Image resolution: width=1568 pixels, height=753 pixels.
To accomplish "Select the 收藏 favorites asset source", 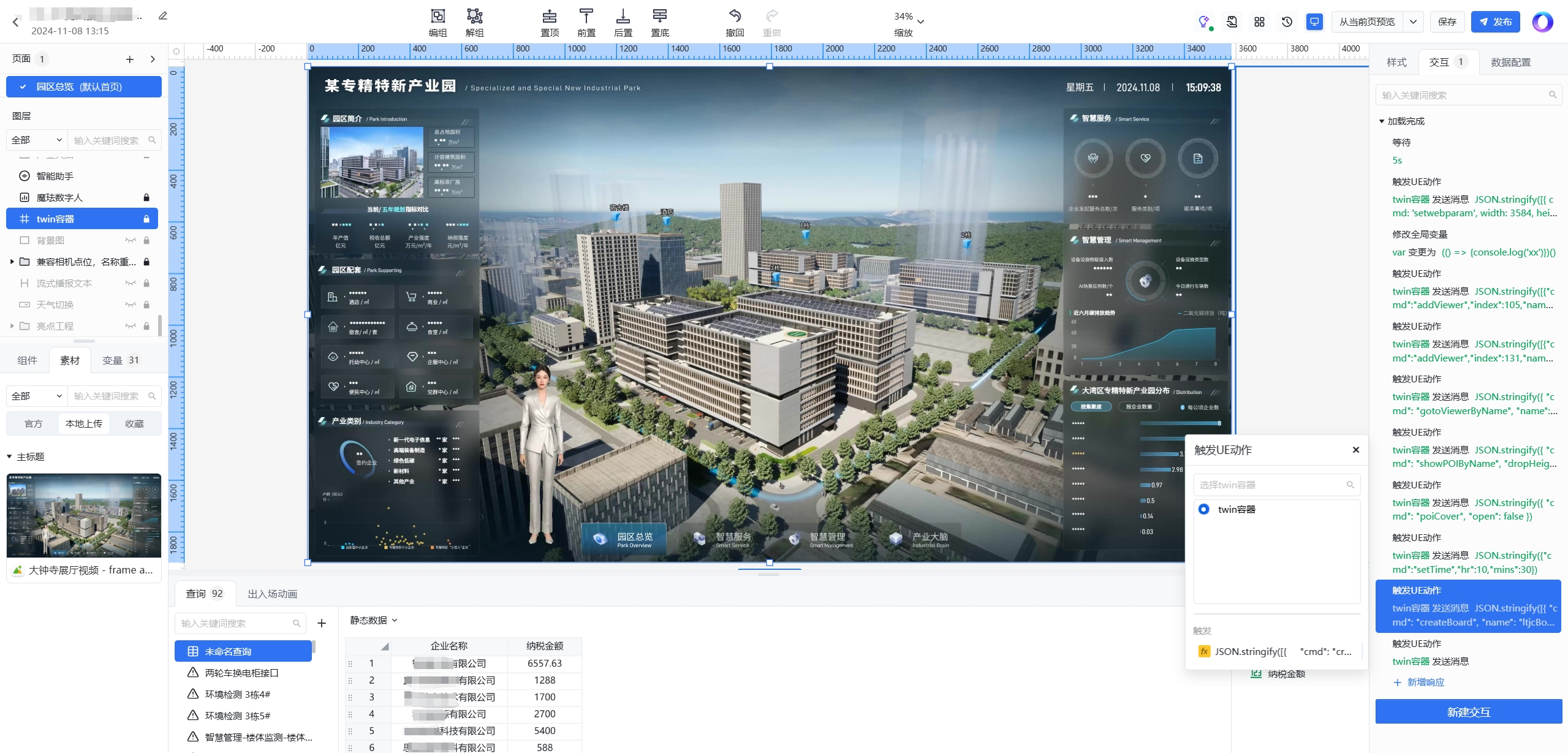I will point(134,424).
